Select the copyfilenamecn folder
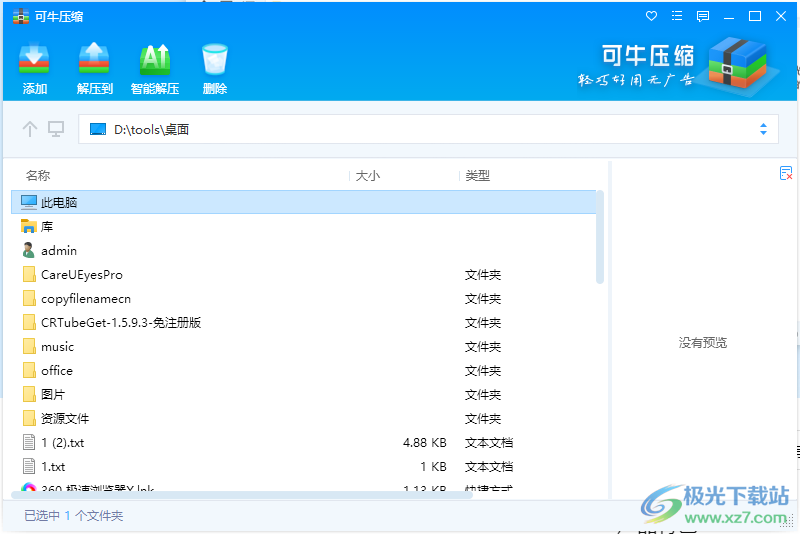 pyautogui.click(x=86, y=298)
